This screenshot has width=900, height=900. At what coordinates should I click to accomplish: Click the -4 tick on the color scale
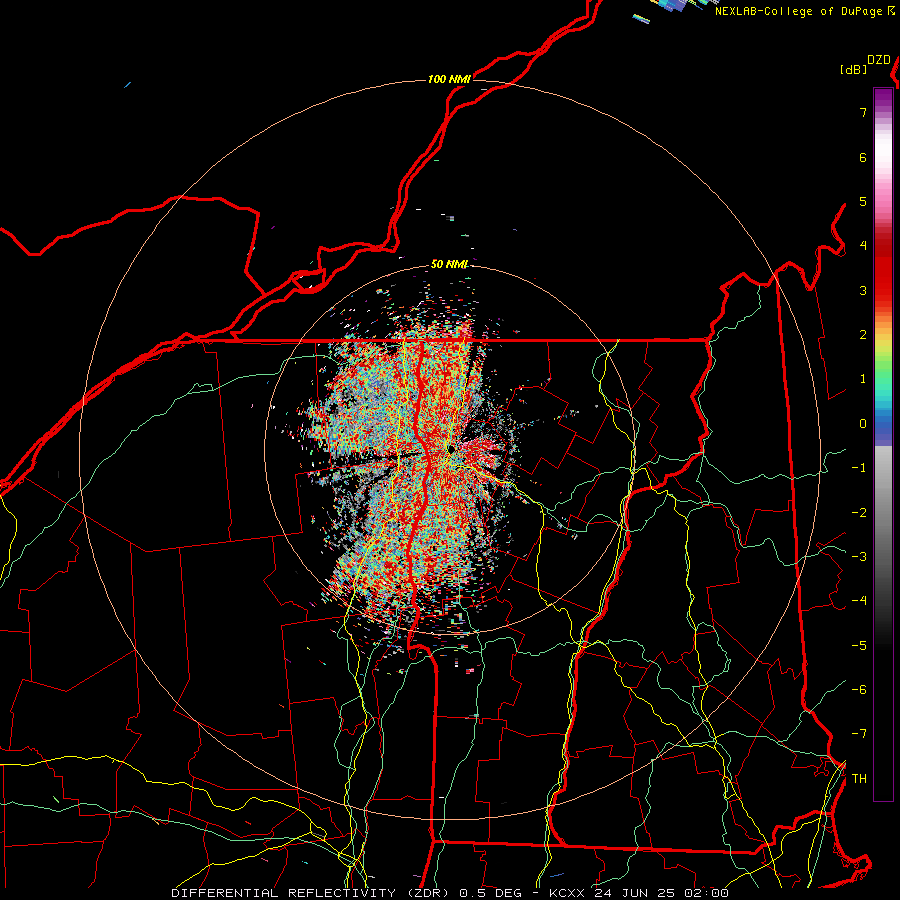click(859, 601)
